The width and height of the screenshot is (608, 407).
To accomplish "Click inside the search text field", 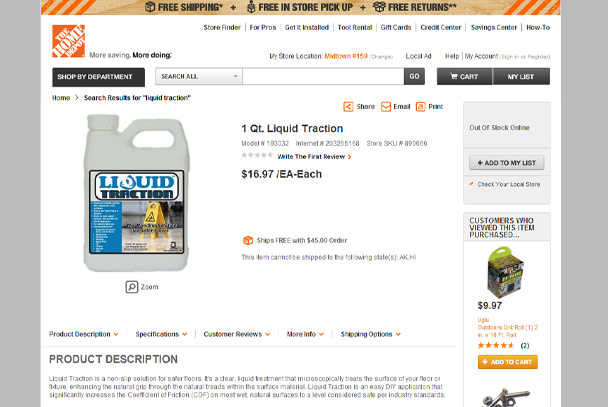I will pyautogui.click(x=323, y=76).
